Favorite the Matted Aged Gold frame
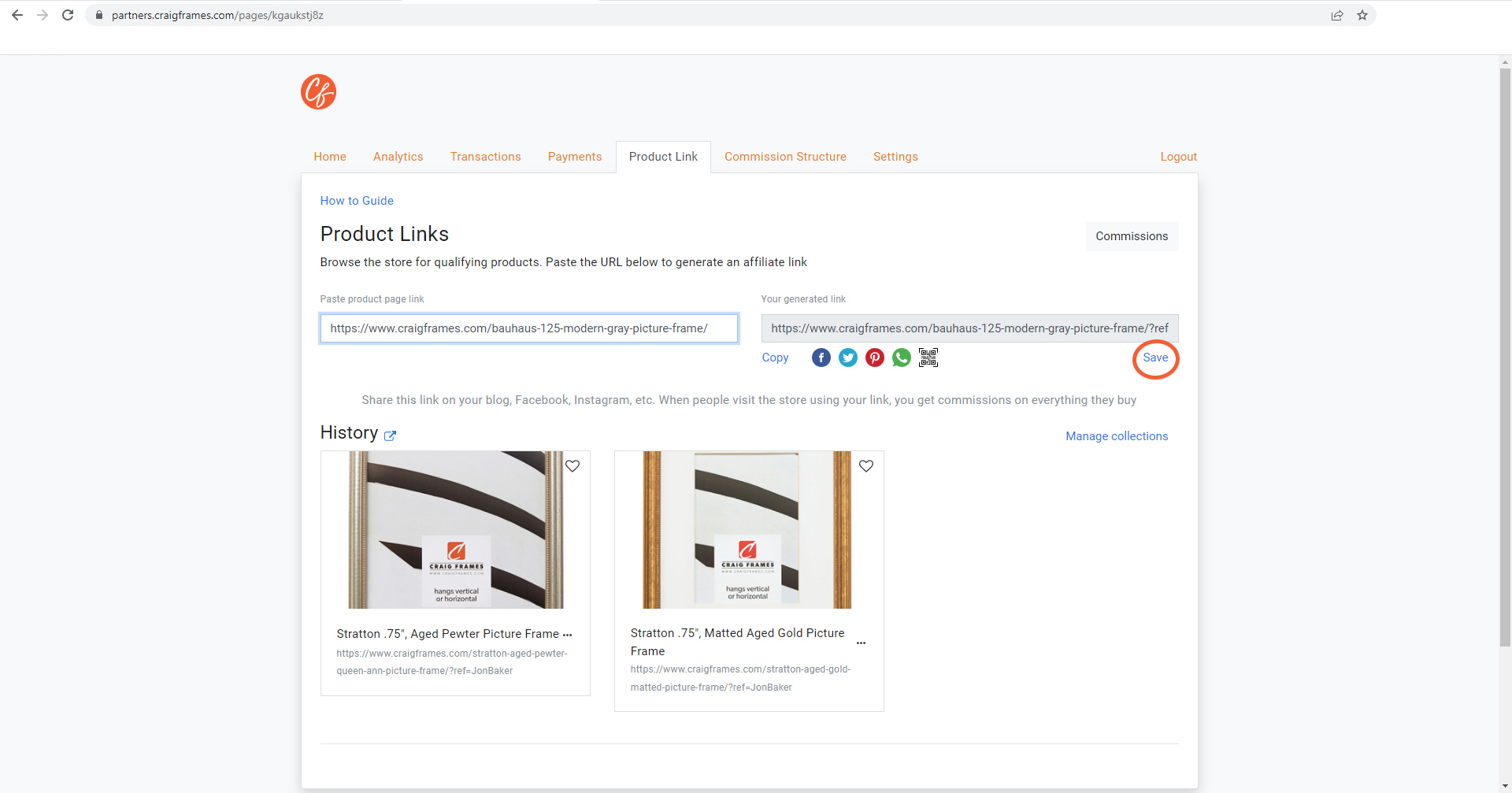The width and height of the screenshot is (1512, 793). coord(866,465)
